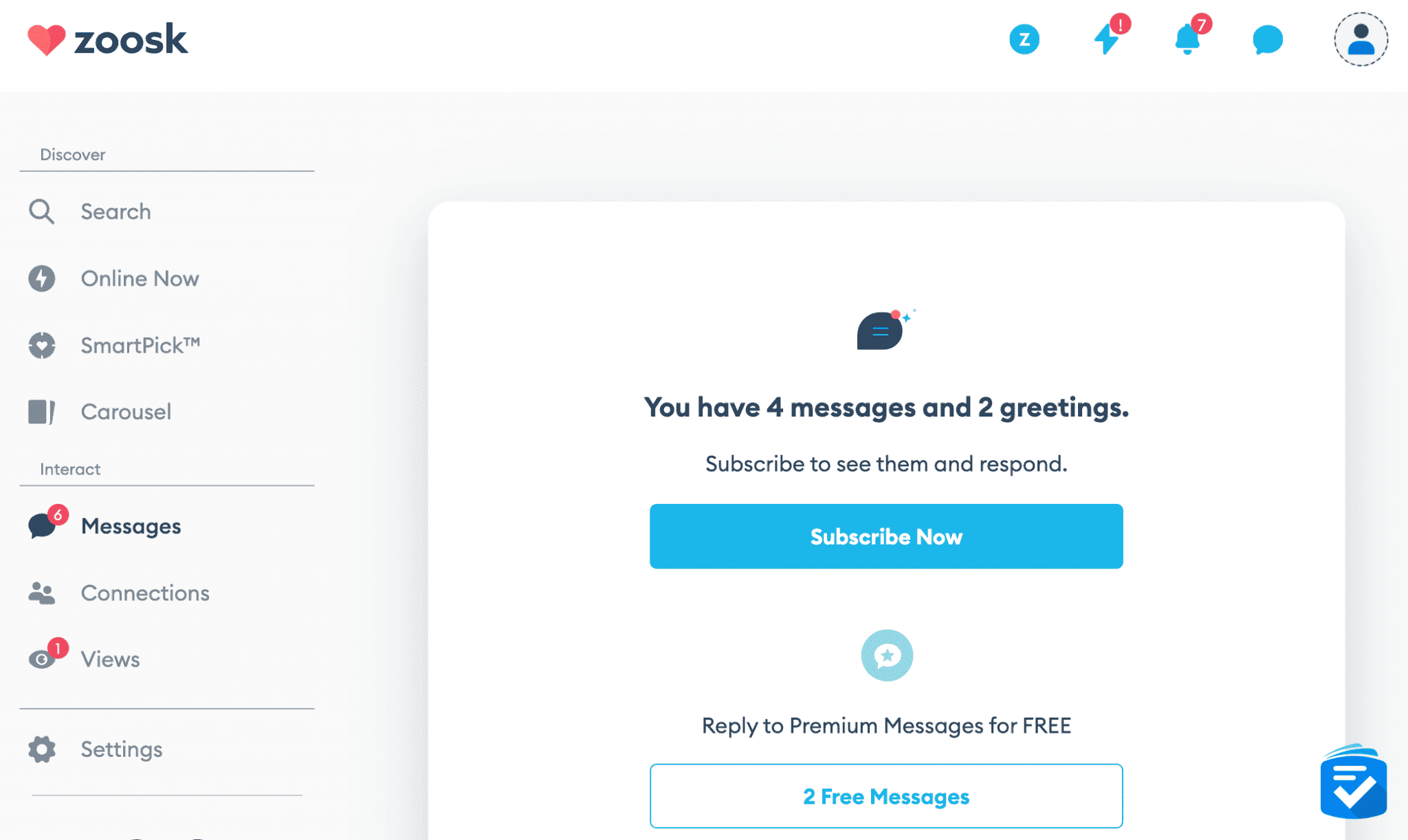
Task: Go to Online Now
Action: [140, 278]
